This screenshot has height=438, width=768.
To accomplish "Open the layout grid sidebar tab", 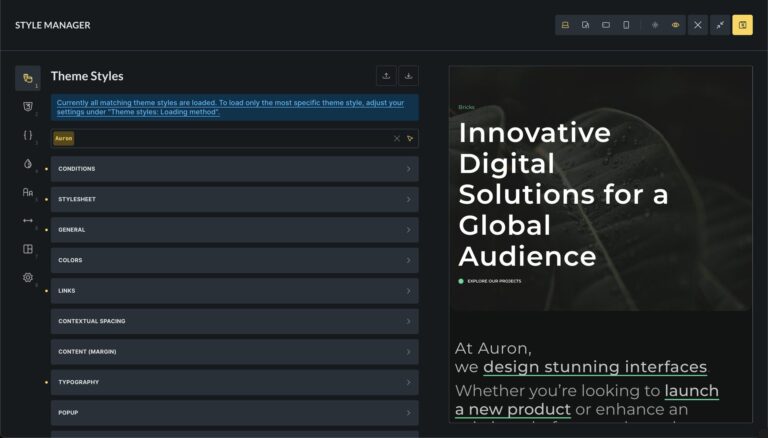I will (x=28, y=249).
